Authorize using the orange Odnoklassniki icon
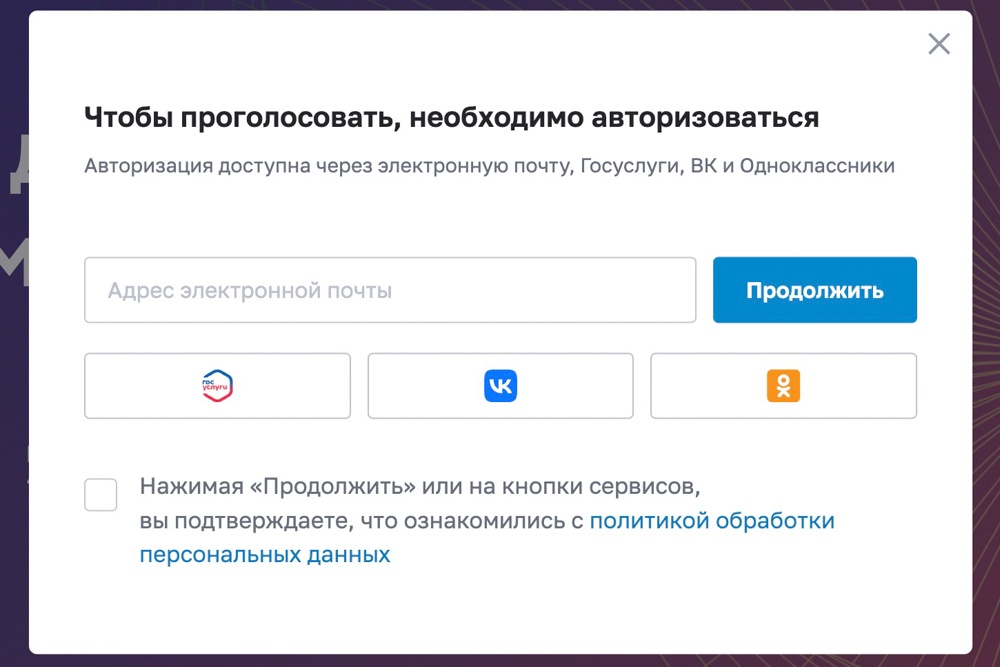 coord(783,386)
